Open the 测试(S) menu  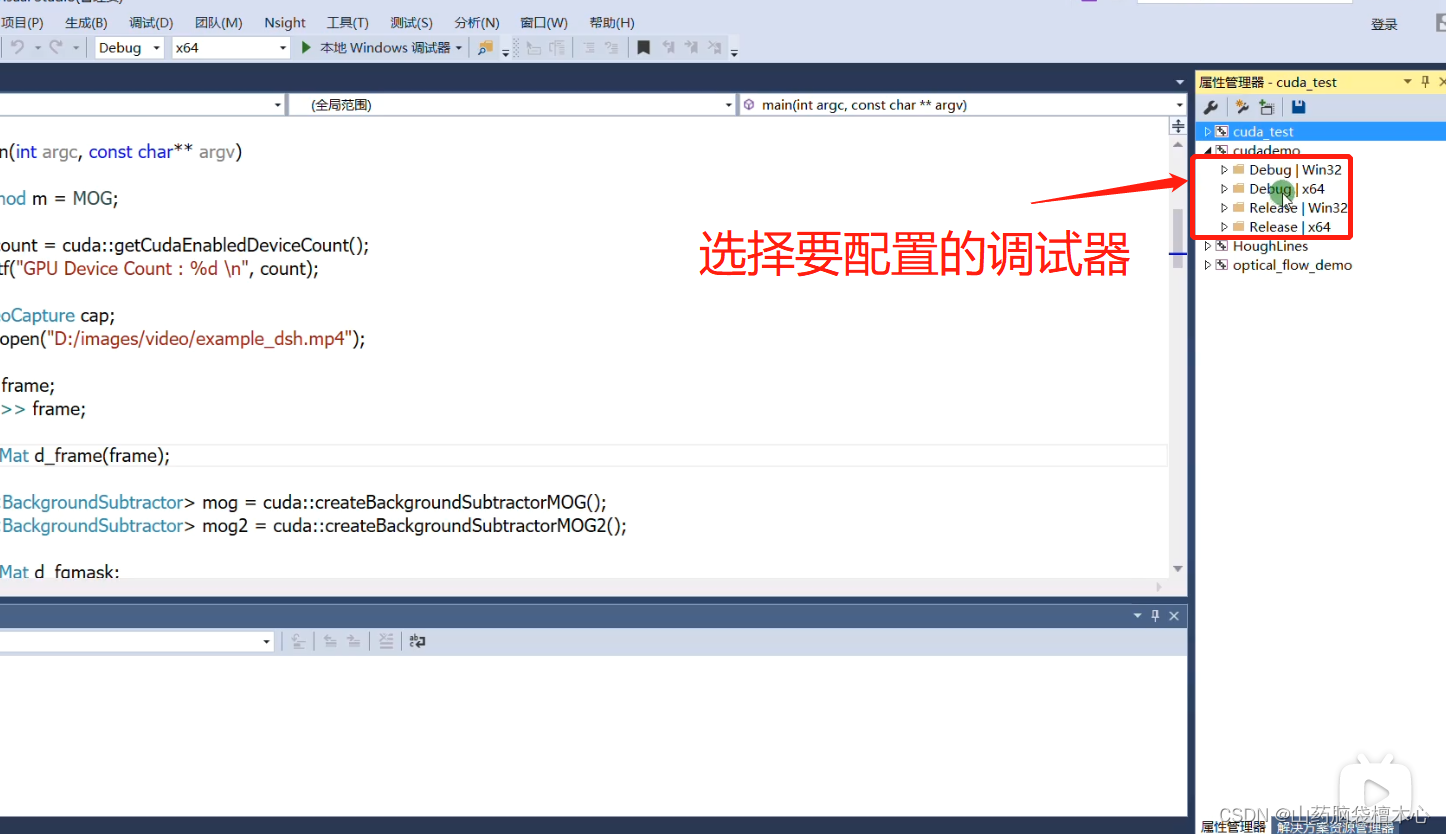click(x=411, y=22)
